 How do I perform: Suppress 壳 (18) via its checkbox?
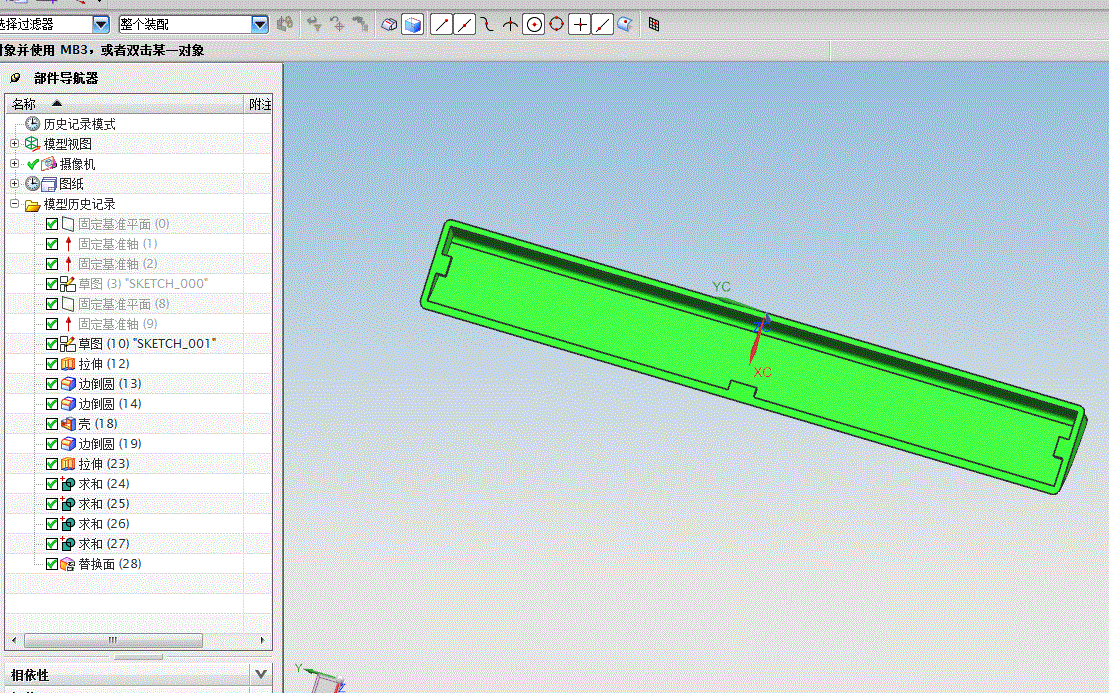[x=52, y=424]
